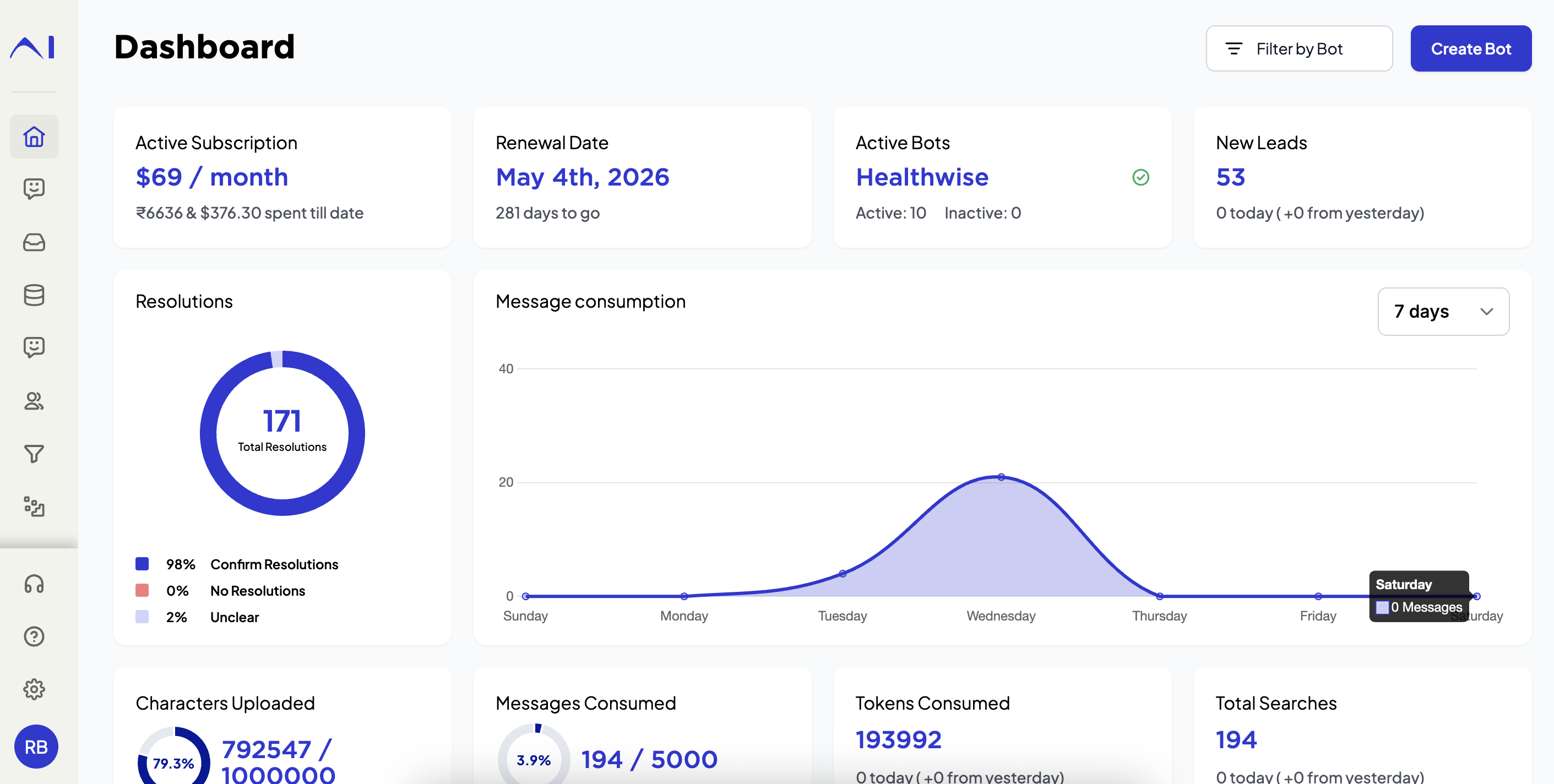Click the inbox tray sidebar icon
Viewport: 1554px width, 784px height.
pos(34,242)
